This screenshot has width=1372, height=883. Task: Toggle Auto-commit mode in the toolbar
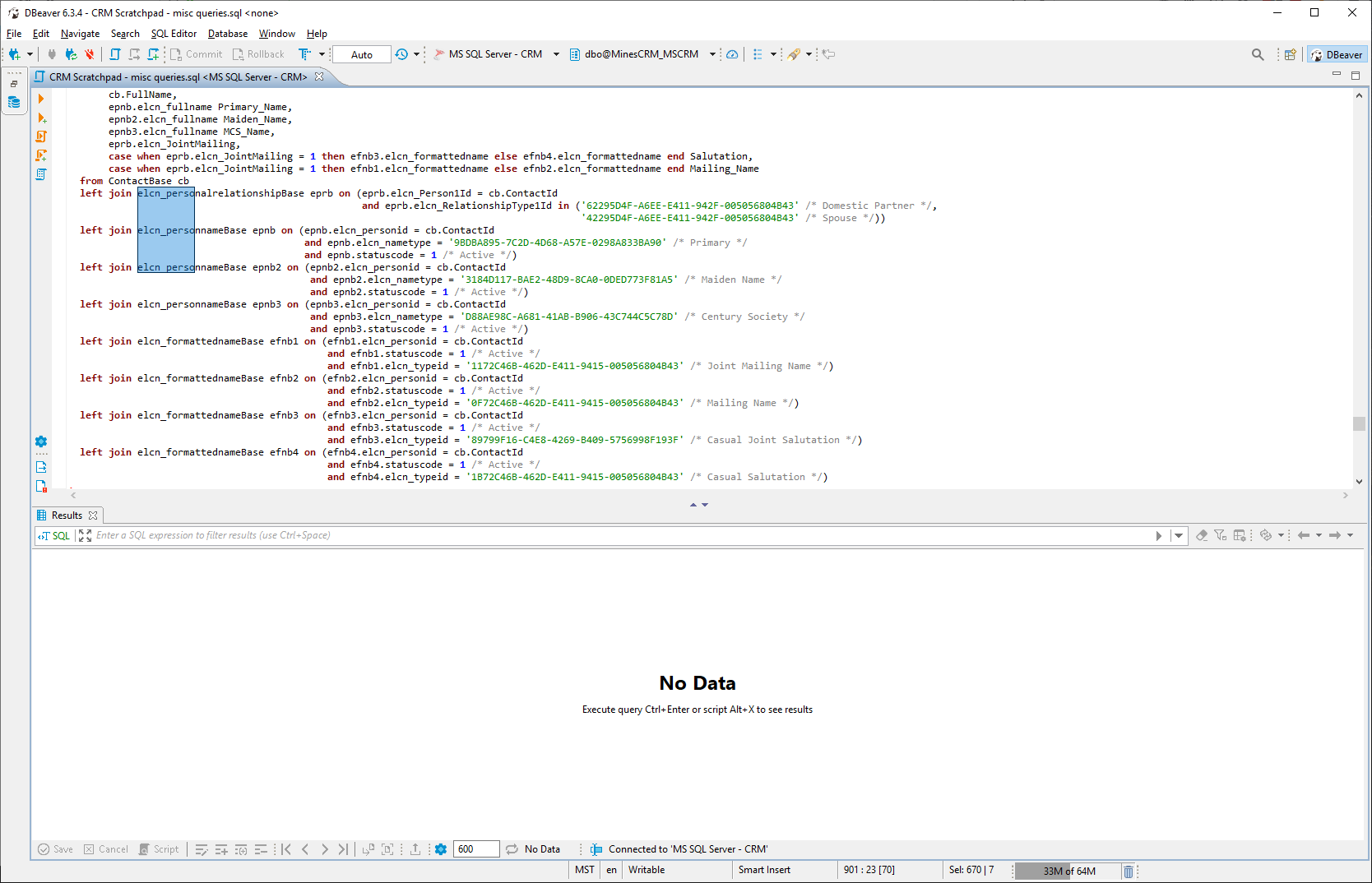point(361,53)
